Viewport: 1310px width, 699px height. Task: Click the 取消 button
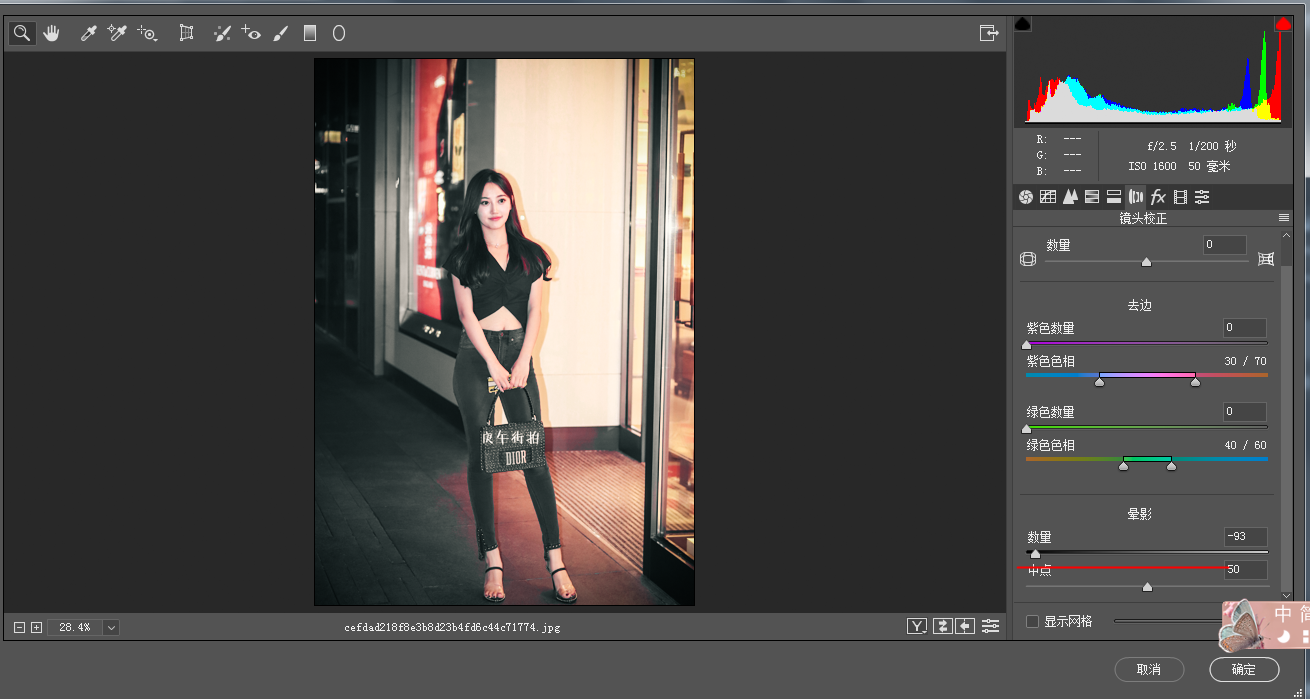1149,669
